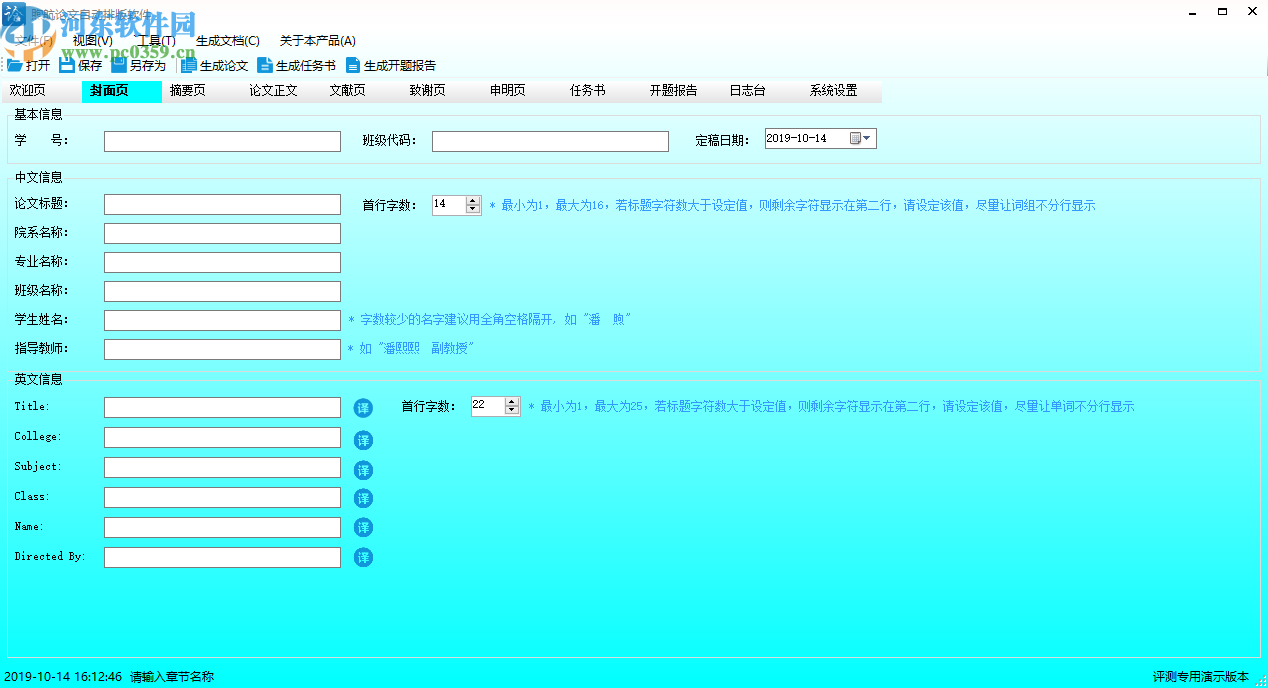Screen dimensions: 1268x688
Task: Click the 生成论文 toolbar button
Action: click(x=215, y=66)
